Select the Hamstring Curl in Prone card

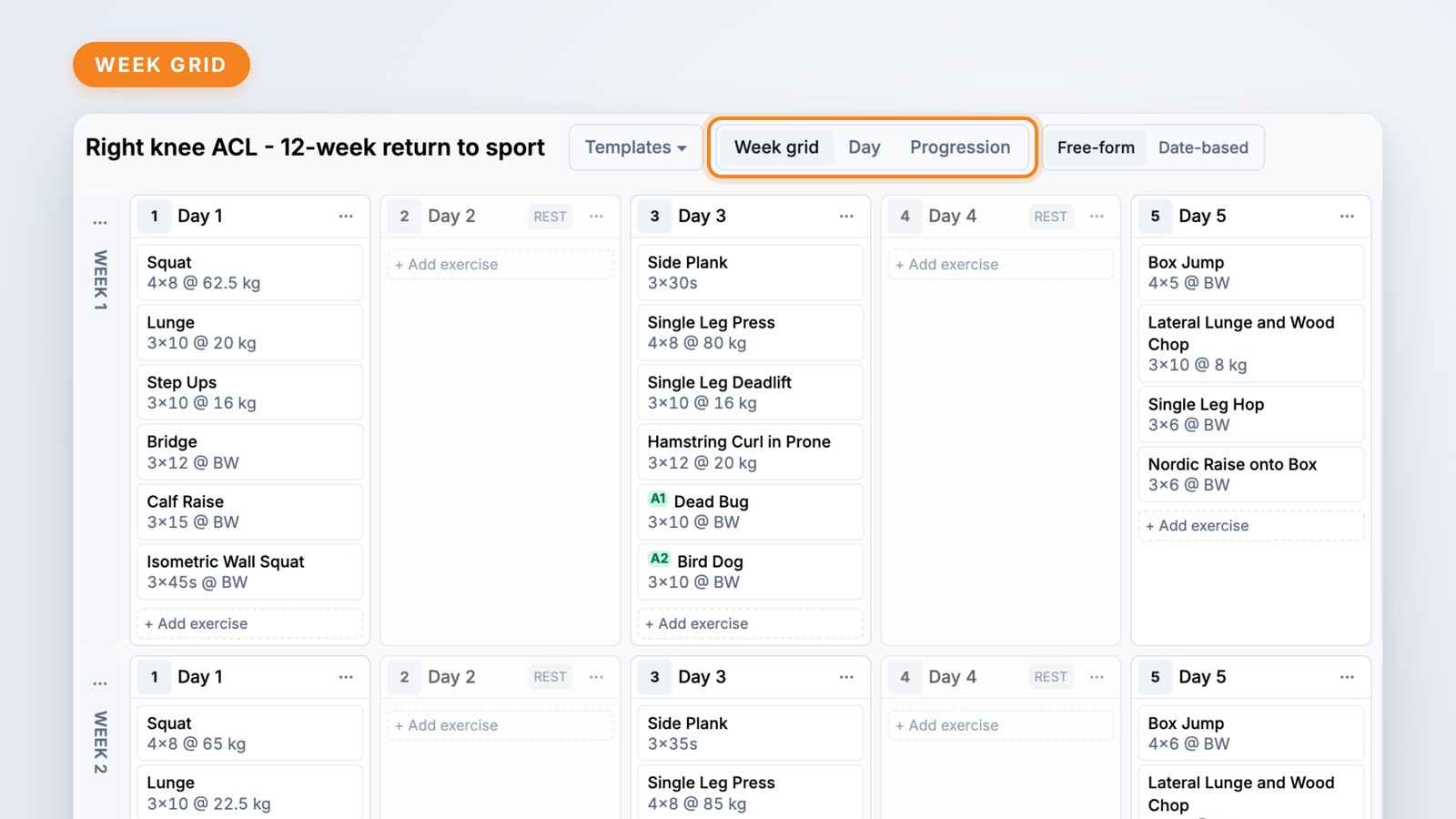[751, 451]
